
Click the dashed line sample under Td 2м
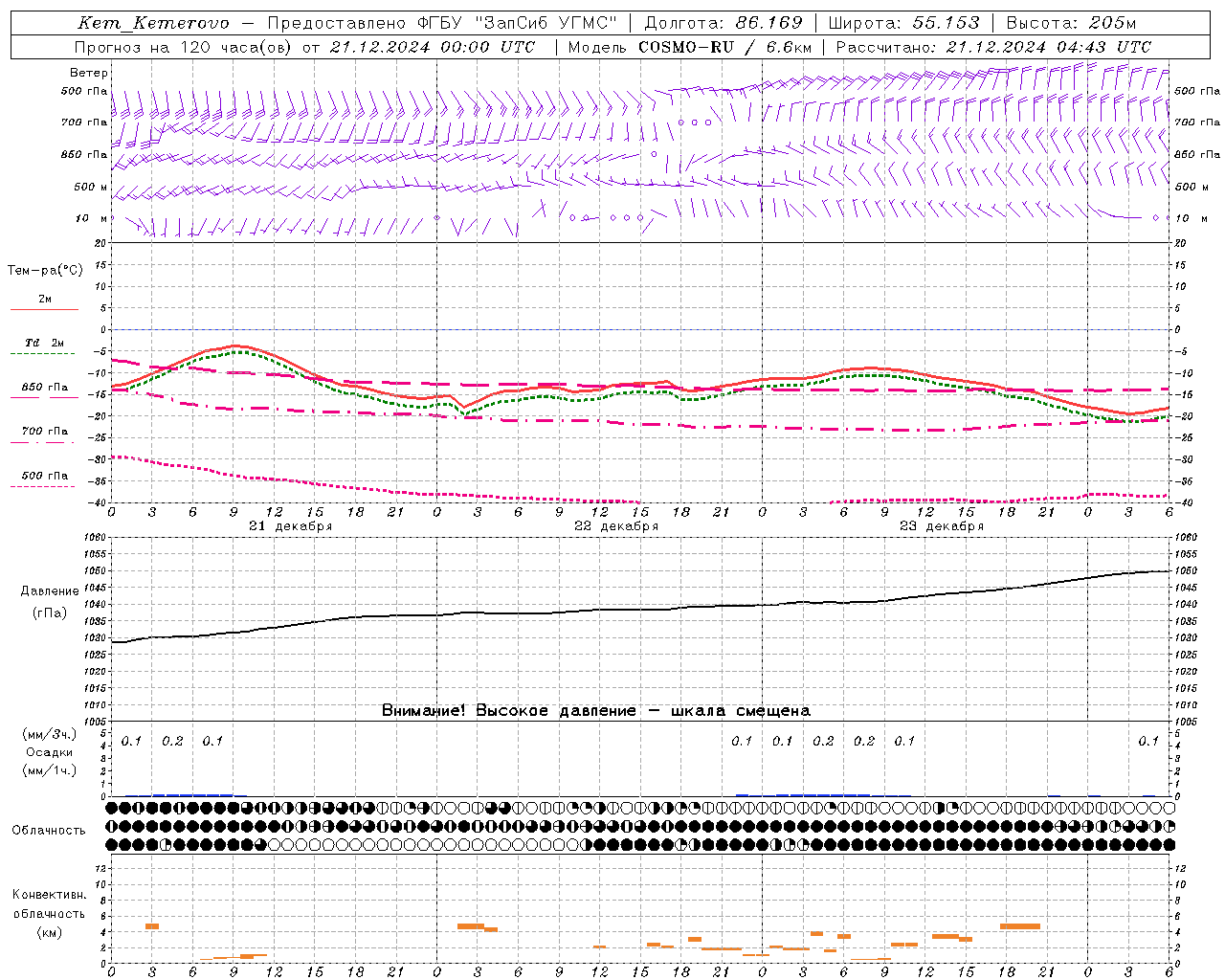[44, 353]
